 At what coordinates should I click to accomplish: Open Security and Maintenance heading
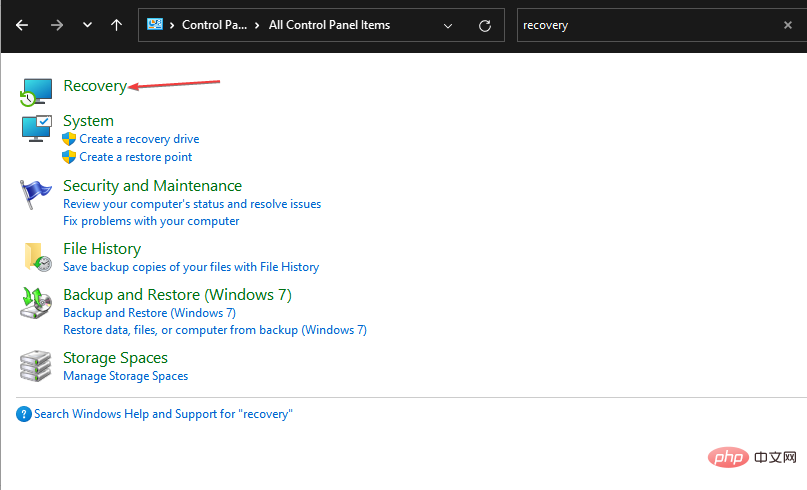[x=152, y=185]
